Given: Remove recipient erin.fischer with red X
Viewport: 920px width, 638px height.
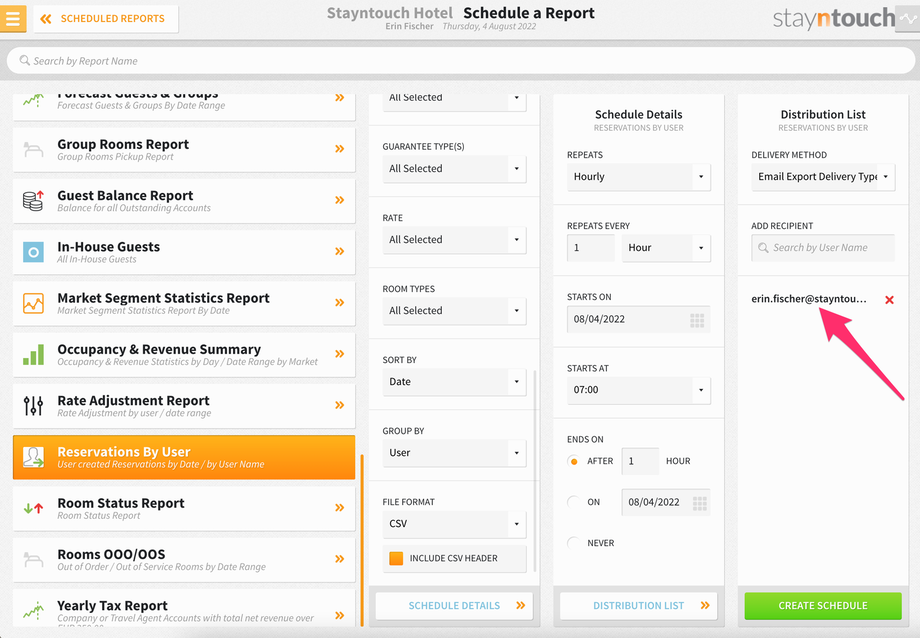Looking at the screenshot, I should (889, 300).
